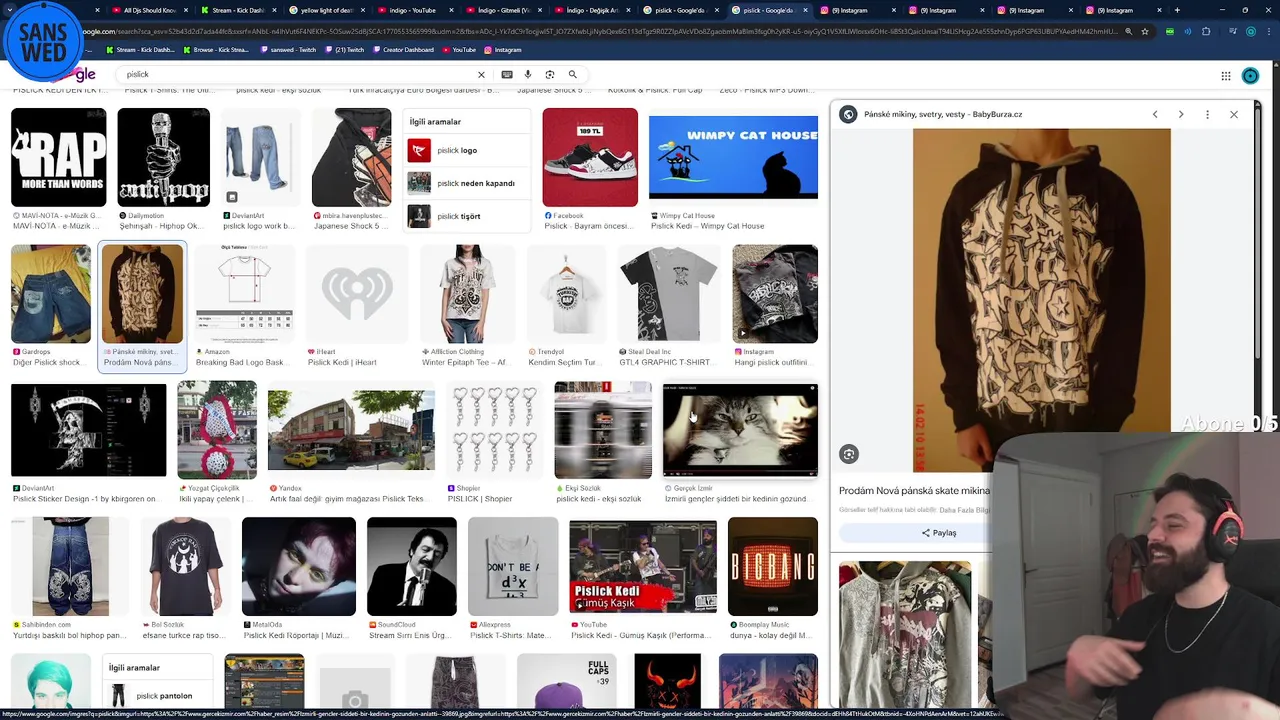
Task: Open iHeart 'Pislick Kedi' placeholder thumbnail
Action: point(357,294)
